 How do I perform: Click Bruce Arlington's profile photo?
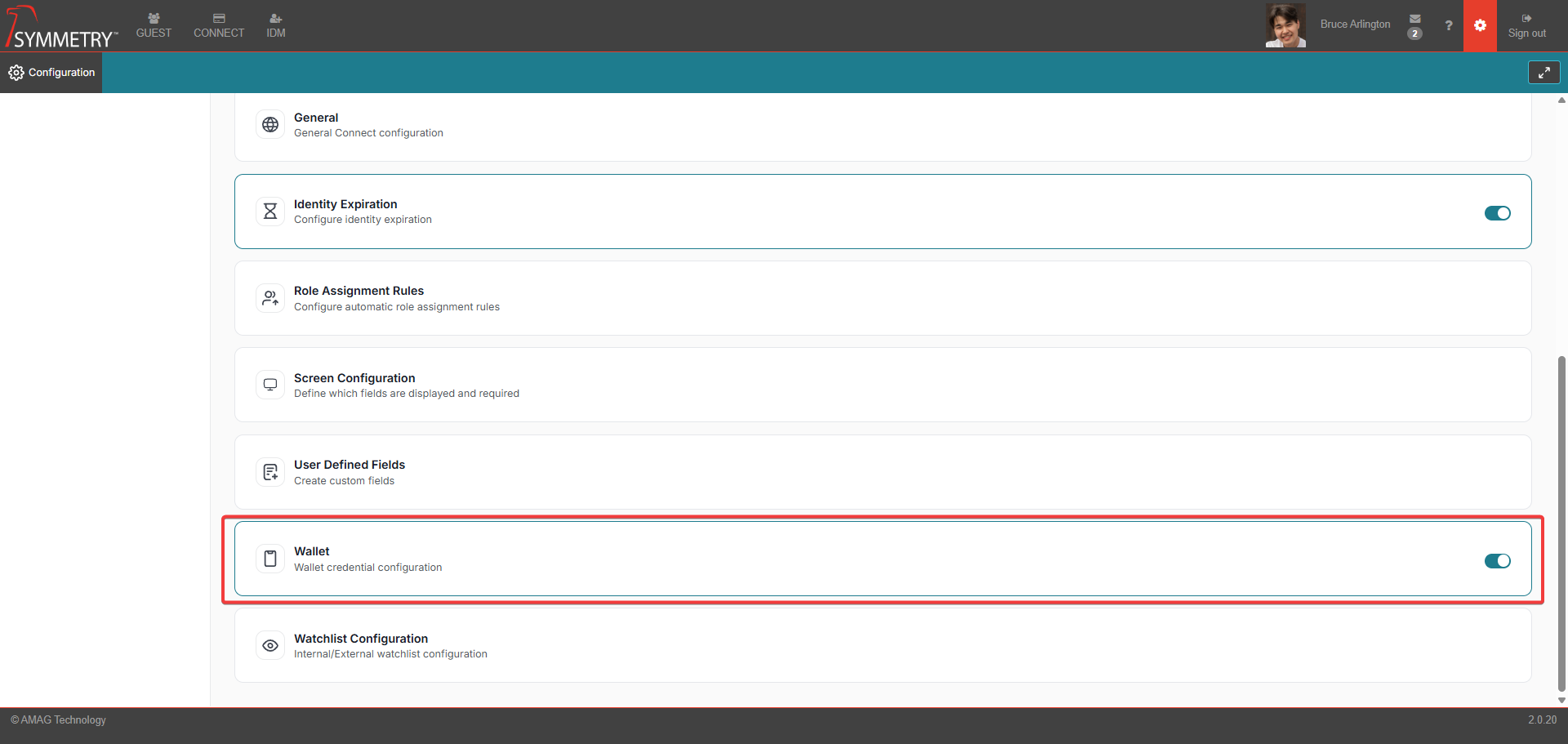(x=1285, y=25)
